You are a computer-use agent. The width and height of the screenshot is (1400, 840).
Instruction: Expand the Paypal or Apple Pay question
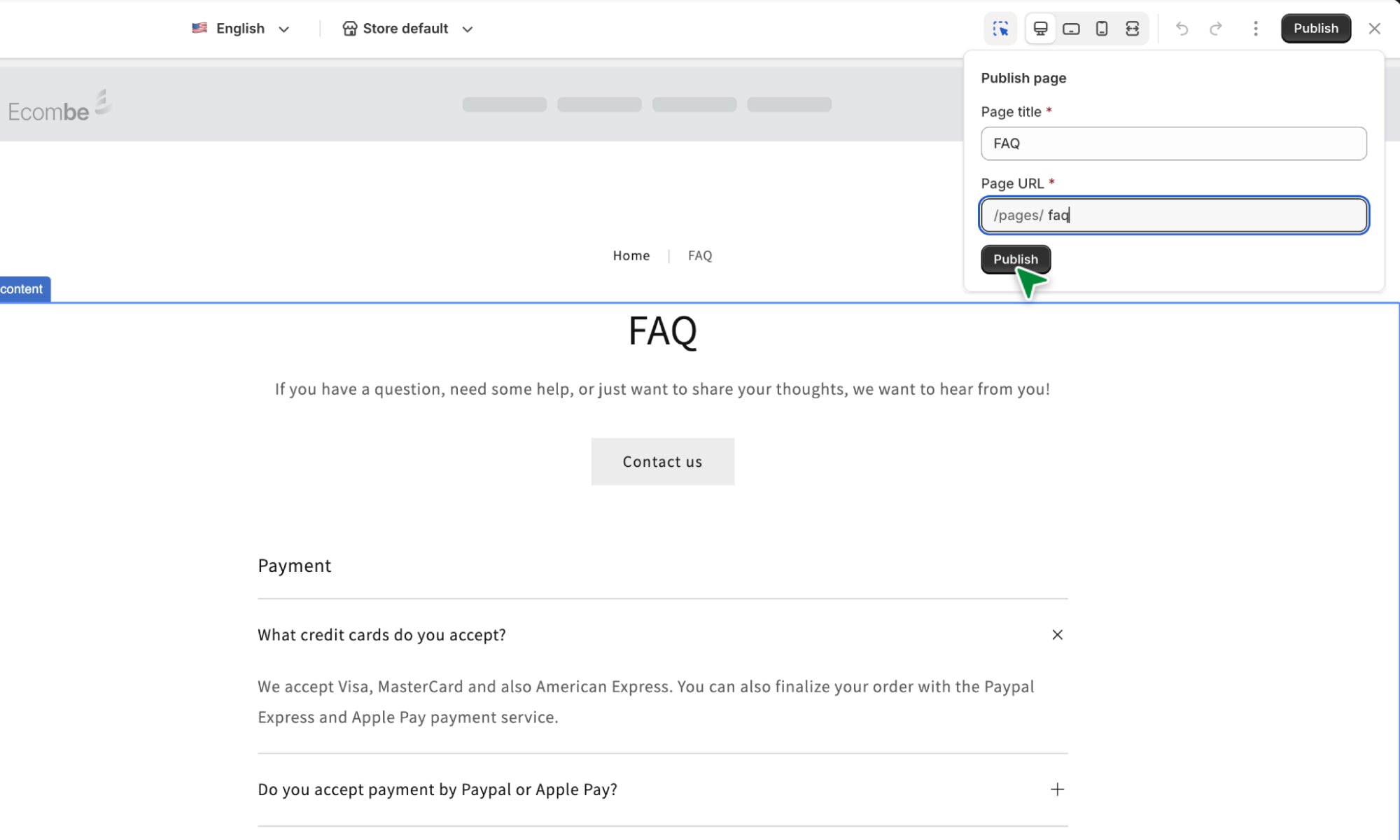1057,790
